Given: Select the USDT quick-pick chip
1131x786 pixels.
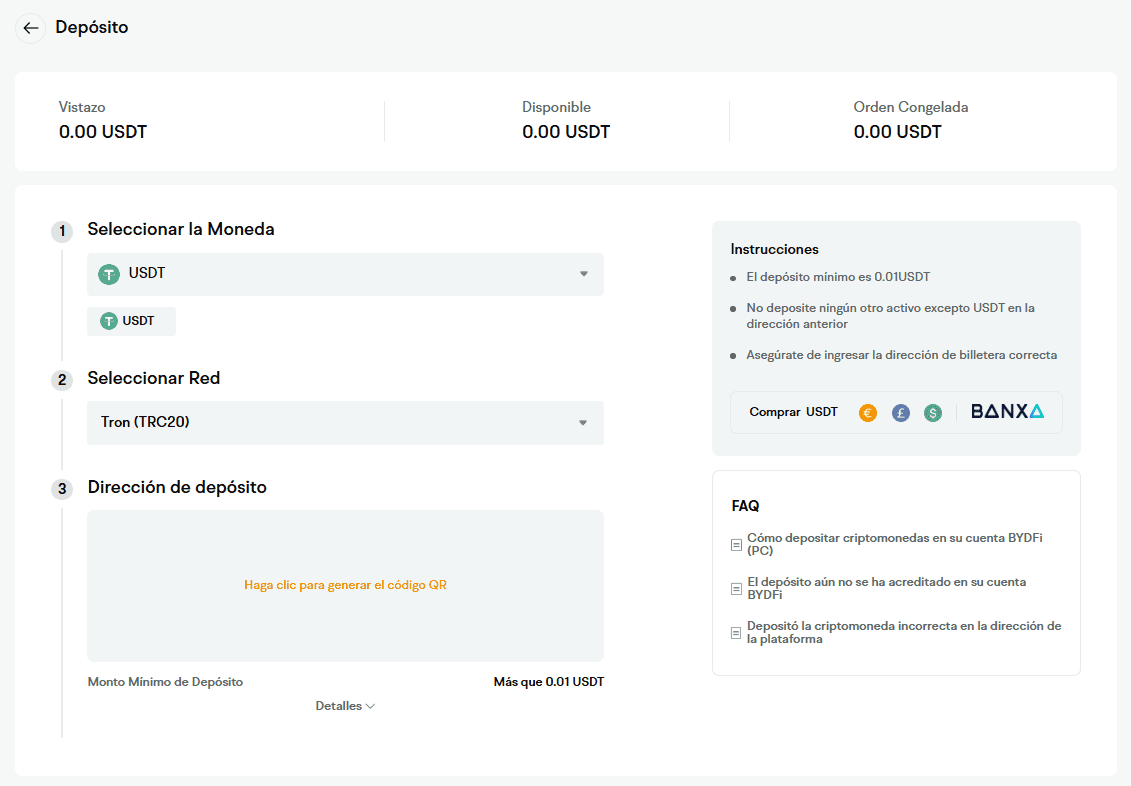Looking at the screenshot, I should tap(131, 321).
